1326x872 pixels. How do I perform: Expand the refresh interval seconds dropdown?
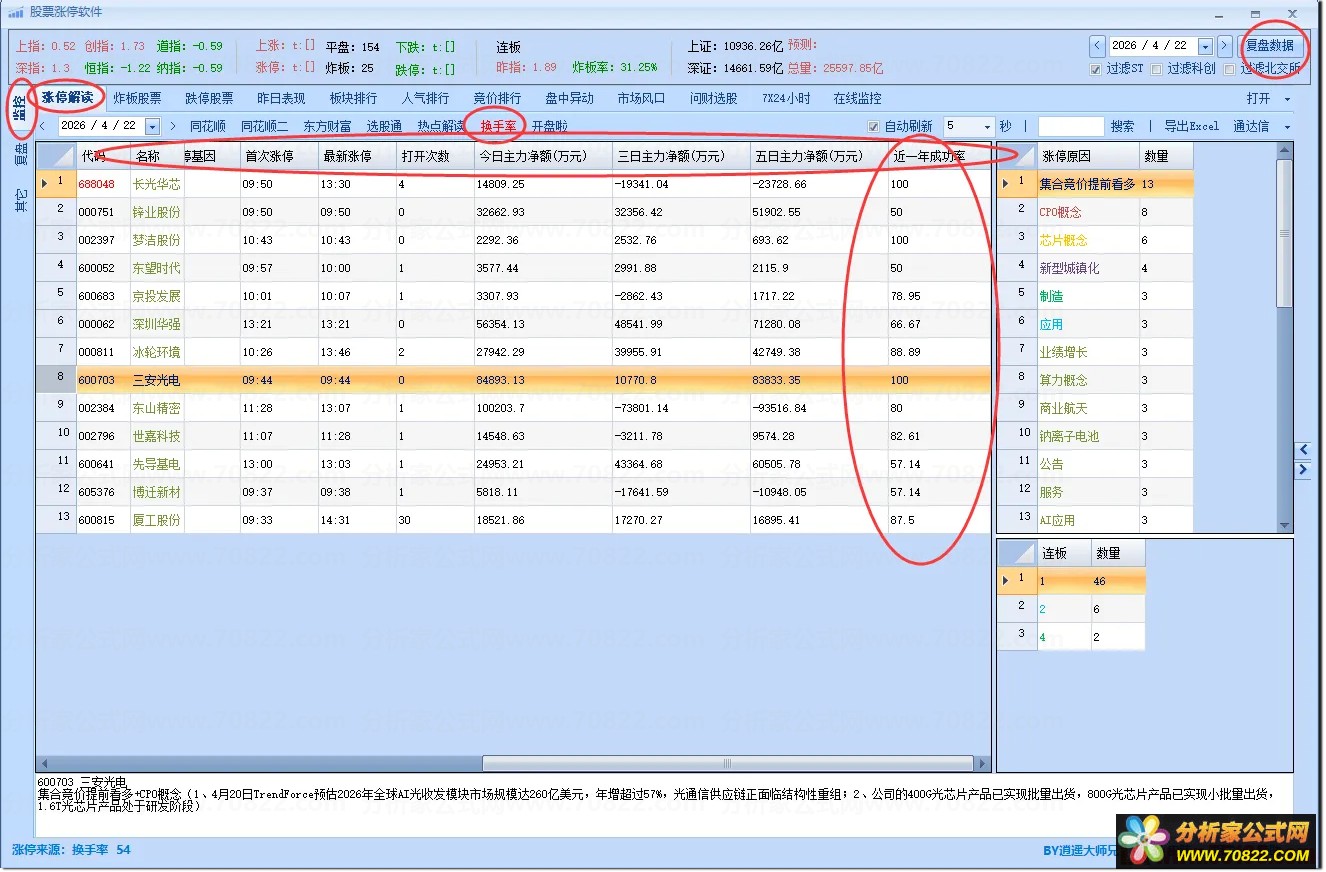click(x=986, y=127)
